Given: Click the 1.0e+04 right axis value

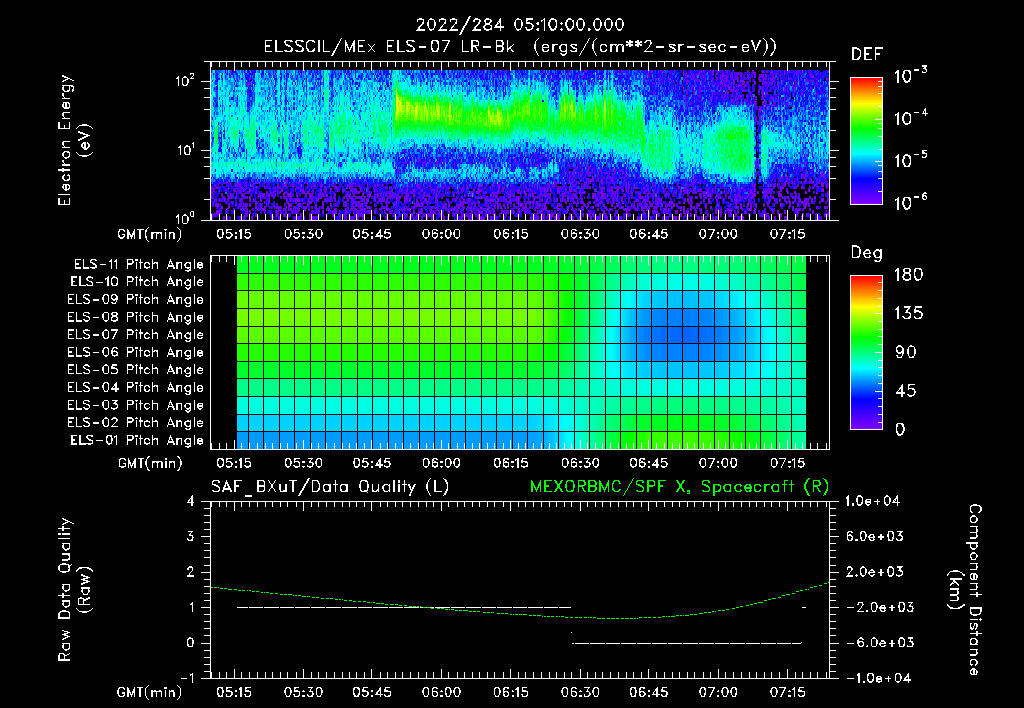Looking at the screenshot, I should pyautogui.click(x=872, y=502).
